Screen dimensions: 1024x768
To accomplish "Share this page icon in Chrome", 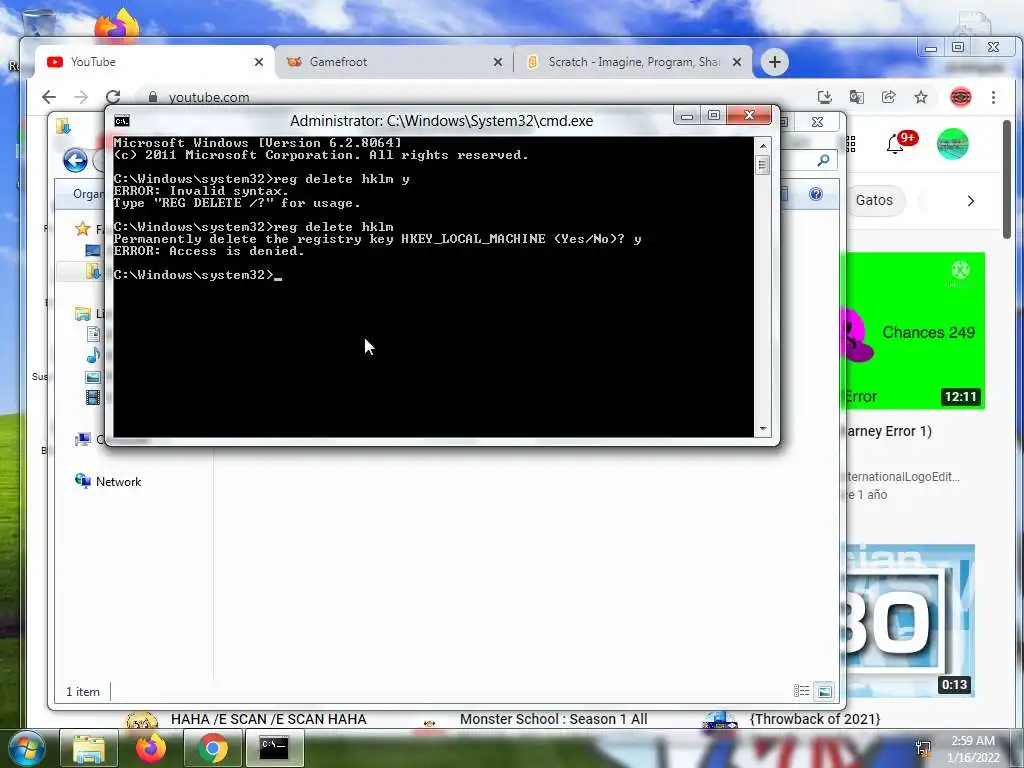I will (889, 97).
